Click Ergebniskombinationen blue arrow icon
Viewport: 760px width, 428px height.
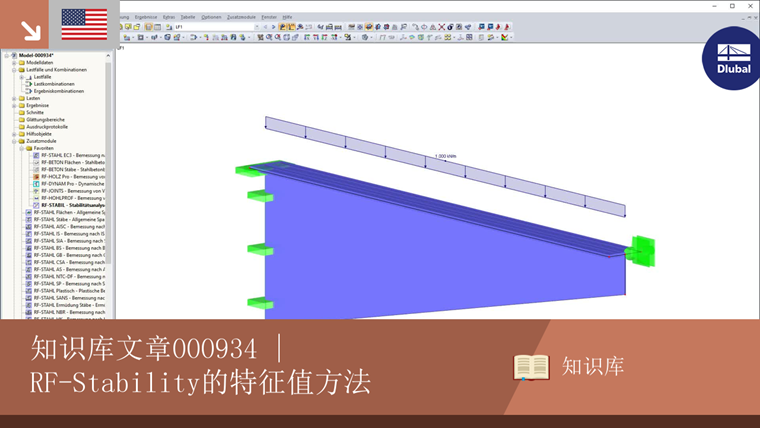29,91
